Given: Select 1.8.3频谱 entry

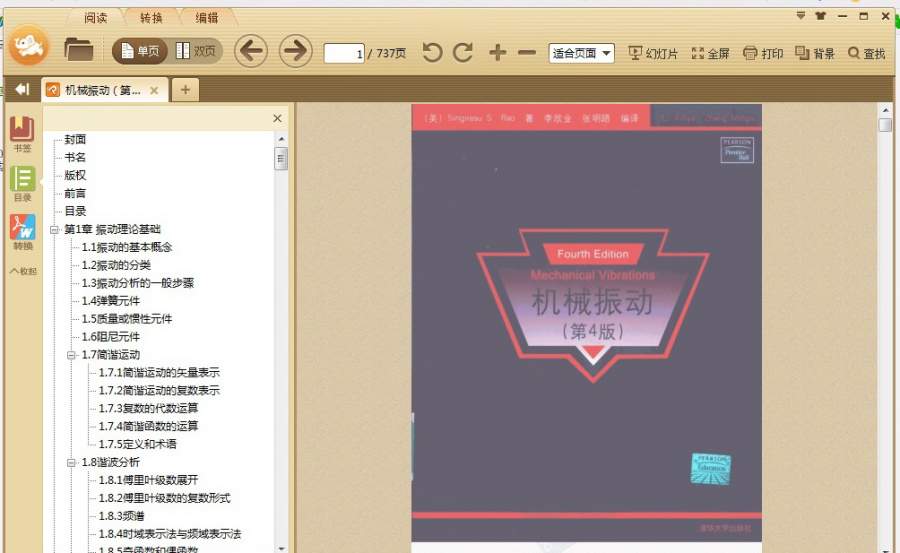Looking at the screenshot, I should 122,516.
